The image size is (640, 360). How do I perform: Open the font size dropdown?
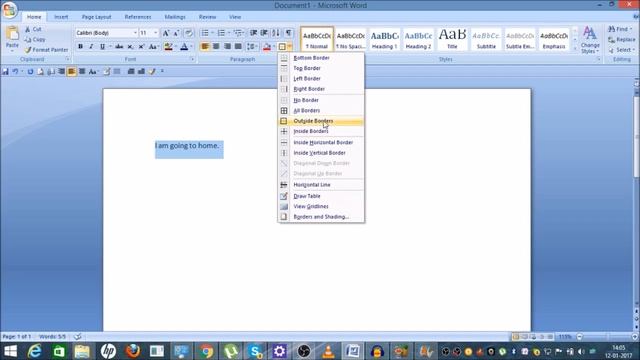[156, 33]
